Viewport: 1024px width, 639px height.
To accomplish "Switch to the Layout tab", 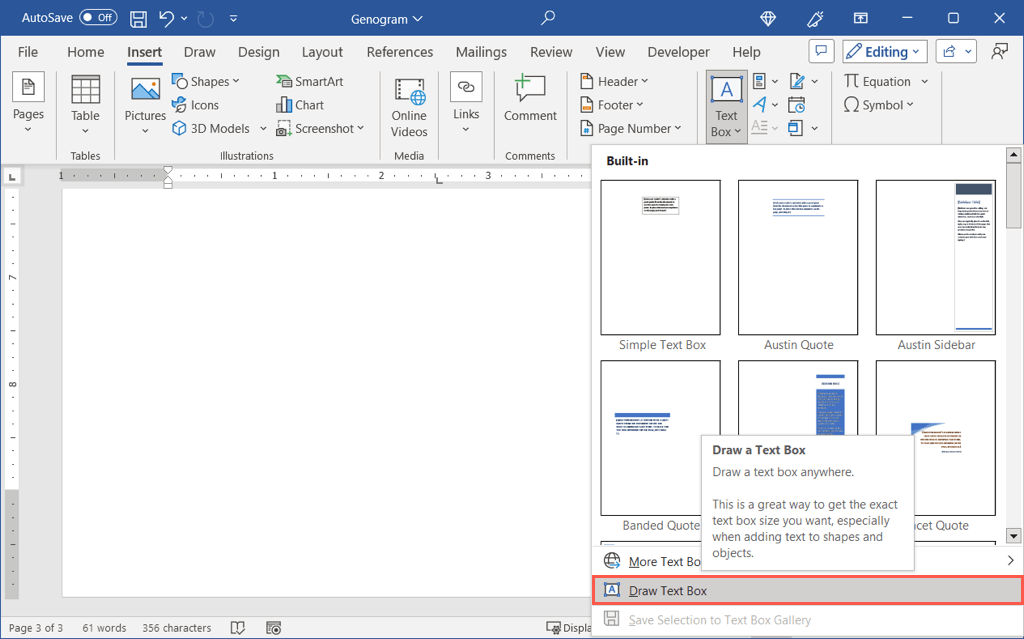I will [x=322, y=52].
